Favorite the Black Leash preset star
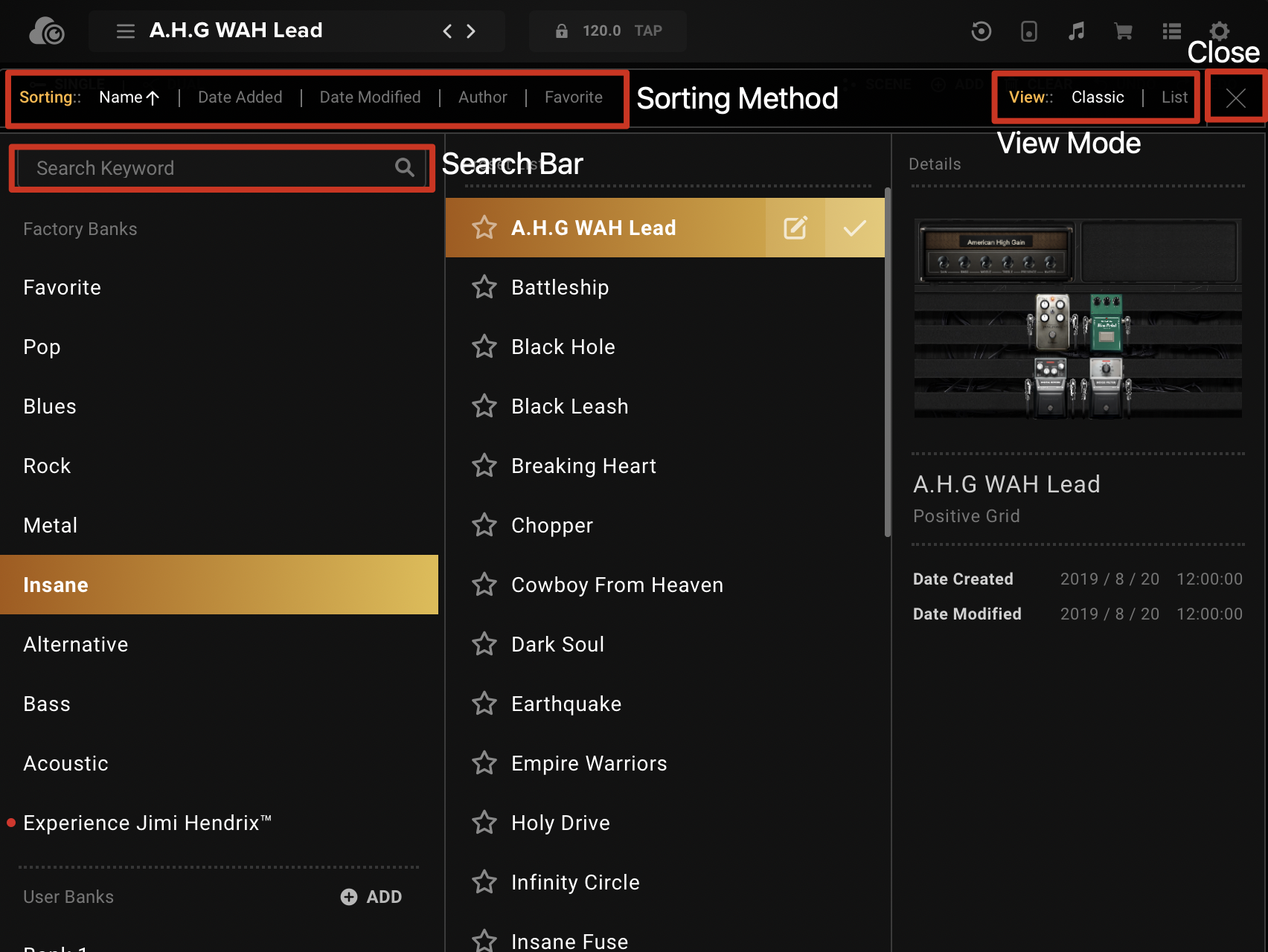 484,406
